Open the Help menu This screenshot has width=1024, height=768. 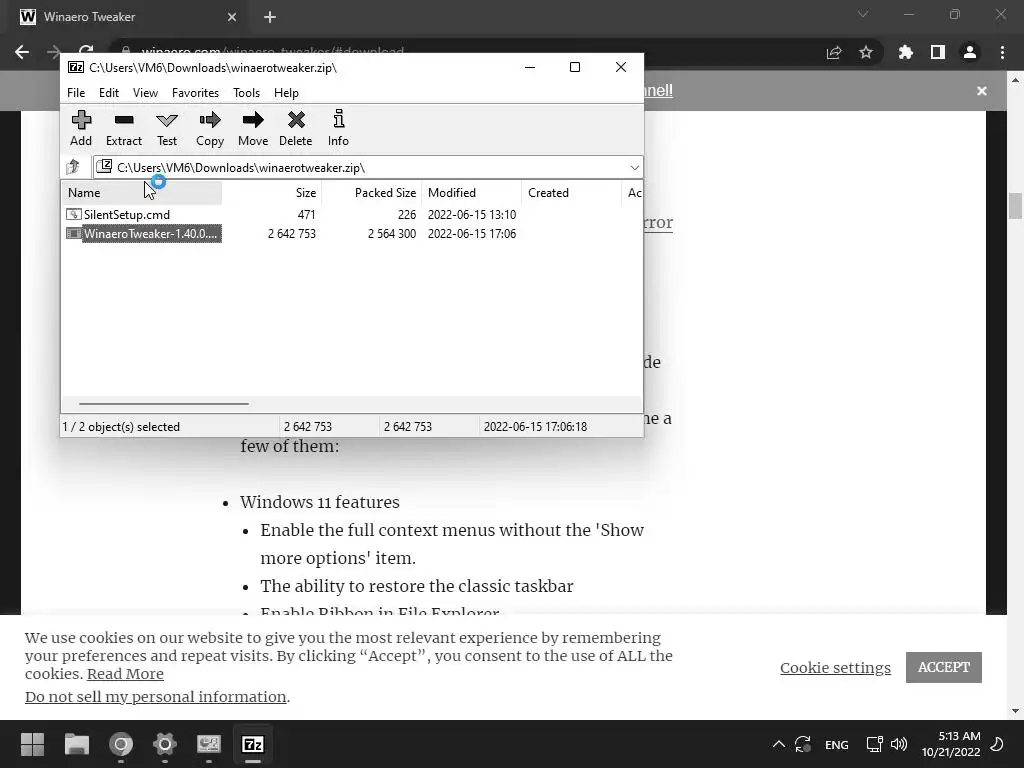click(x=286, y=93)
